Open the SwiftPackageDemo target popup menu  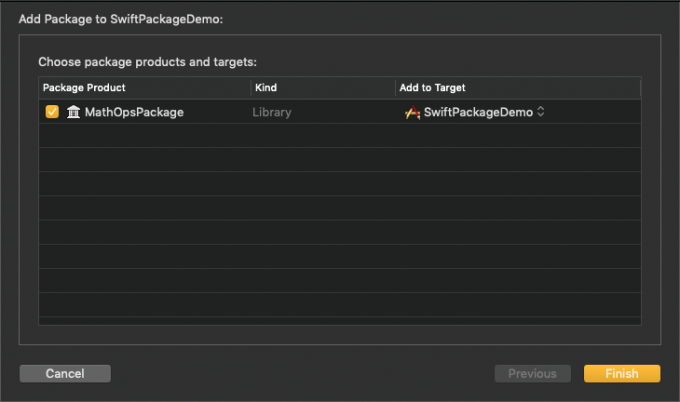pos(477,112)
